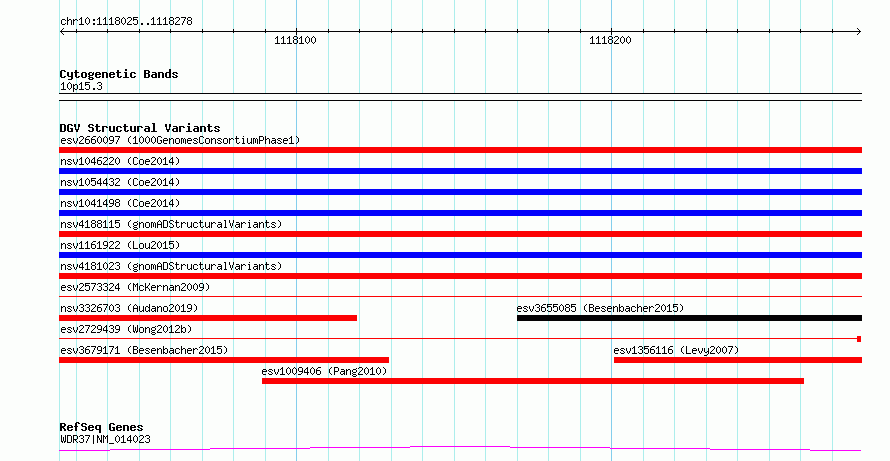Click the Cytogenetic Bands track title

[119, 74]
